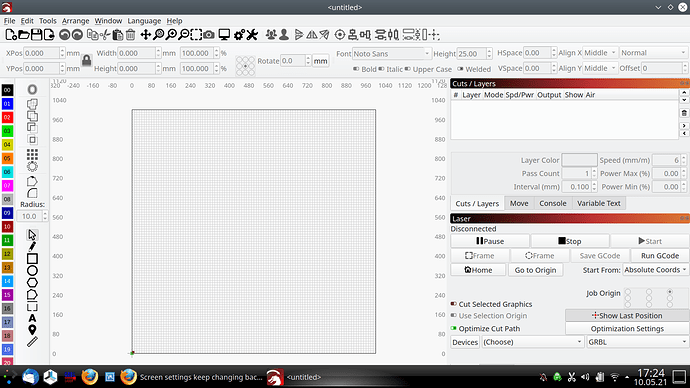This screenshot has width=690, height=388.
Task: Click the Pause button
Action: pyautogui.click(x=490, y=241)
